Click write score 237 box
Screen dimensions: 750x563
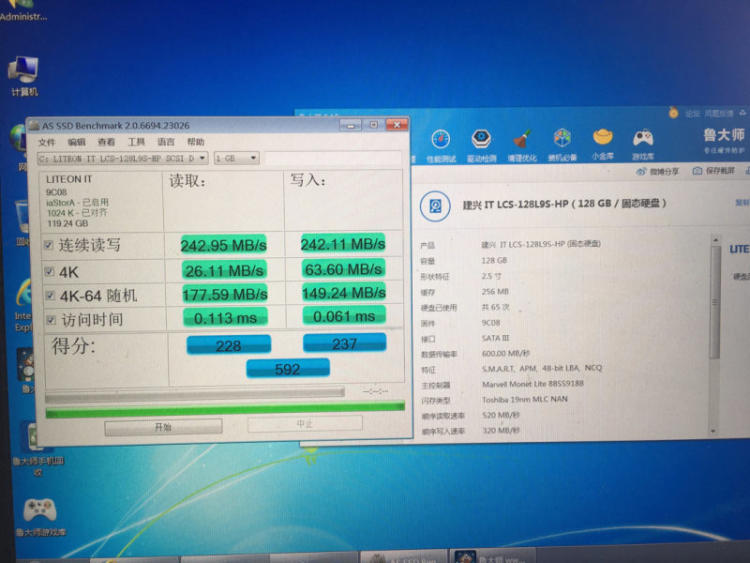click(x=344, y=343)
